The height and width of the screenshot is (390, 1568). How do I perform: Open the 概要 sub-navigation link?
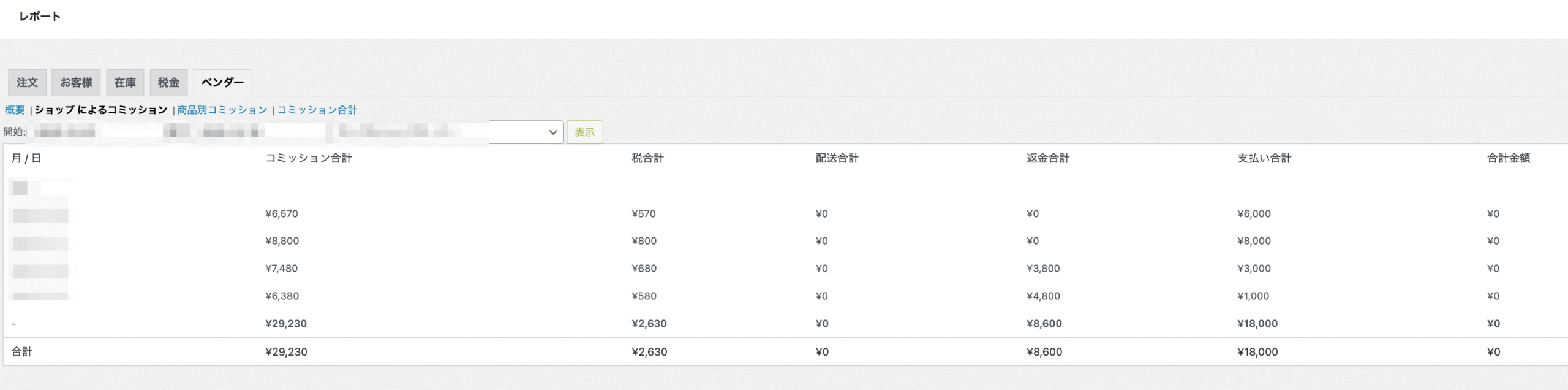(15, 110)
